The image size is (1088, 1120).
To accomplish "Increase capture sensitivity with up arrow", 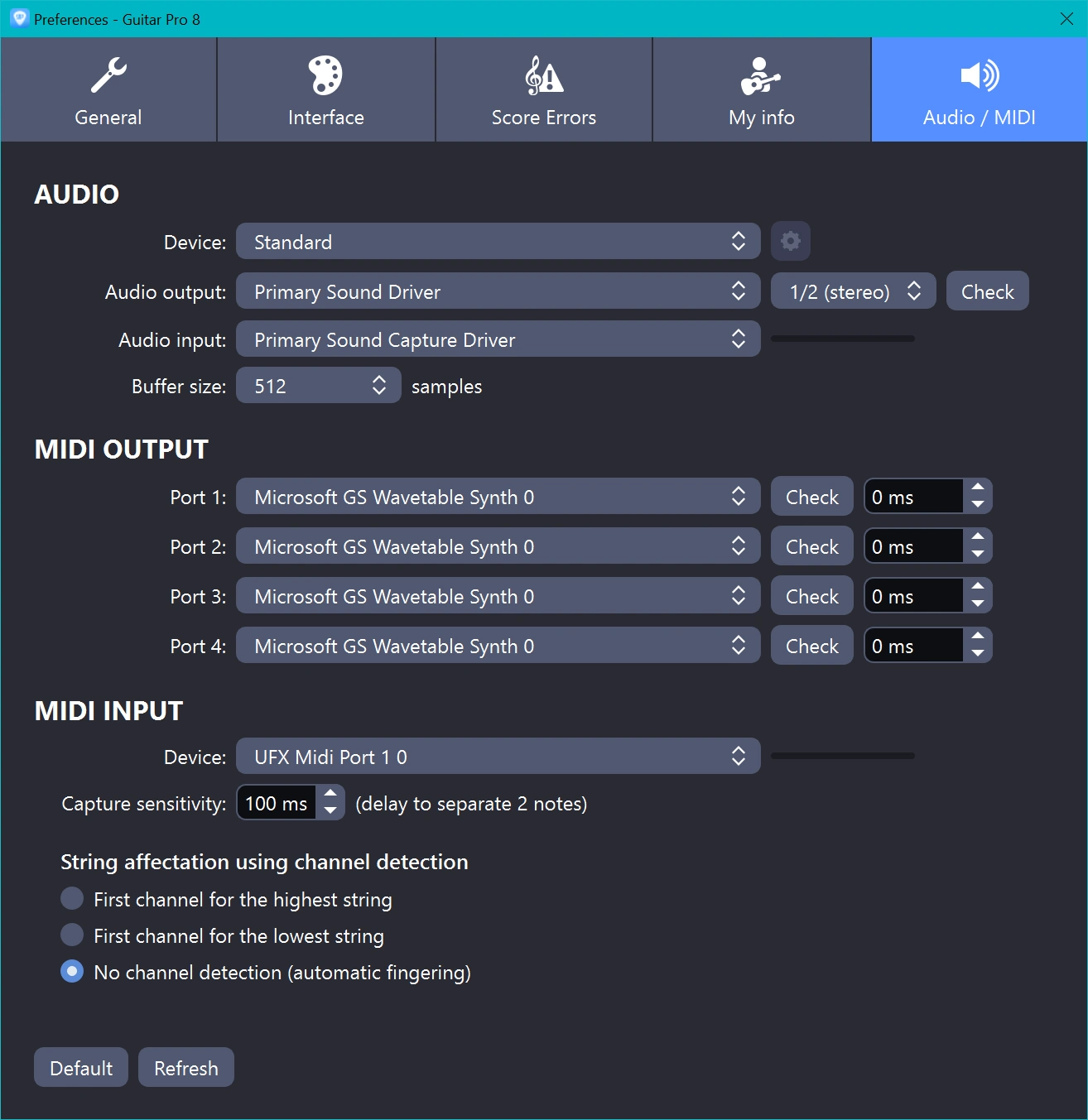I will click(330, 794).
